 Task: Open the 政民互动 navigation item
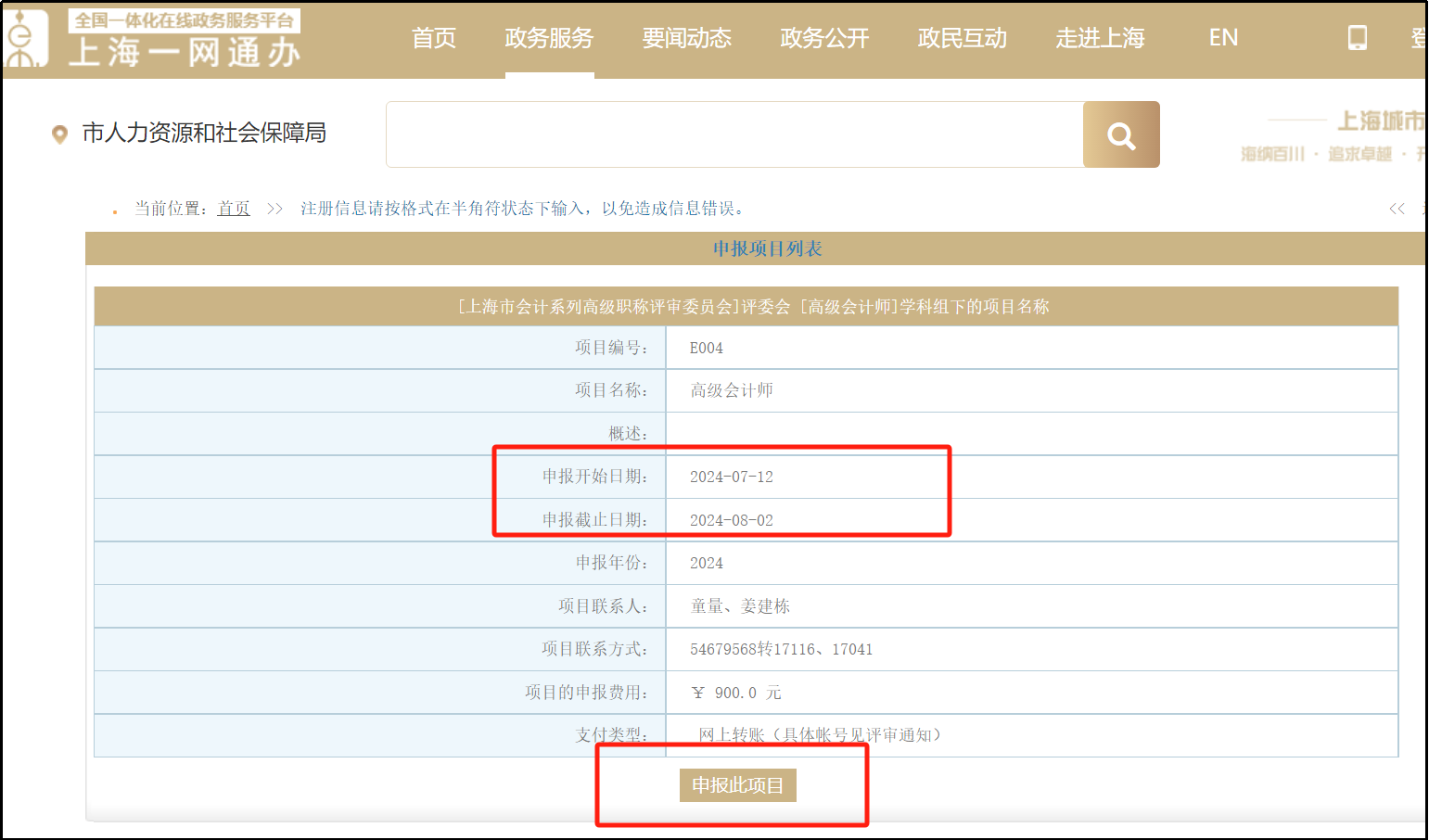pos(962,38)
